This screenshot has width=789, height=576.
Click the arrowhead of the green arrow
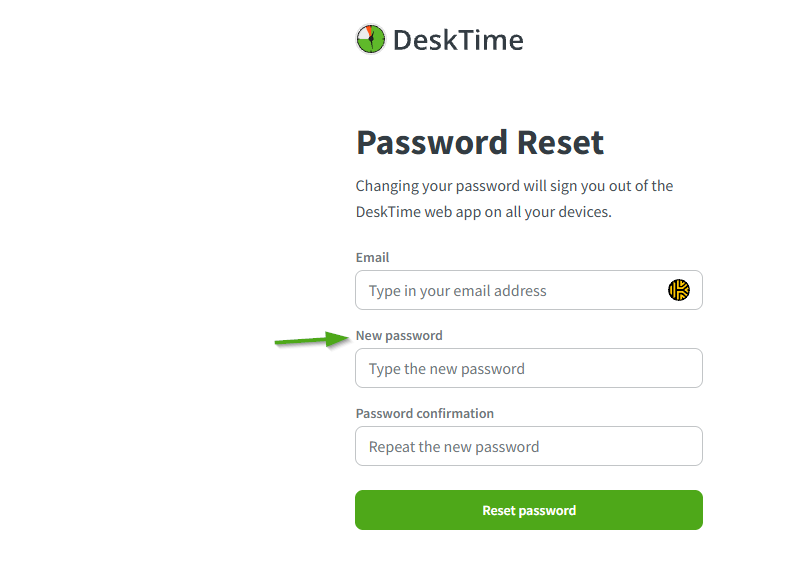point(338,338)
